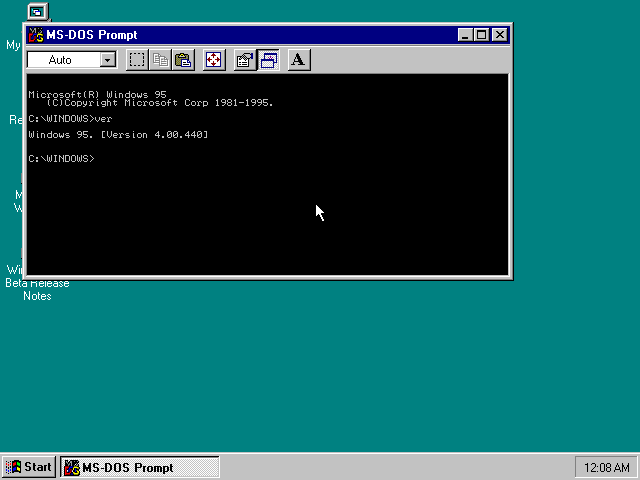Screen dimensions: 640x480
Task: Click the MS-DOS Prompt title bar
Action: click(x=268, y=35)
